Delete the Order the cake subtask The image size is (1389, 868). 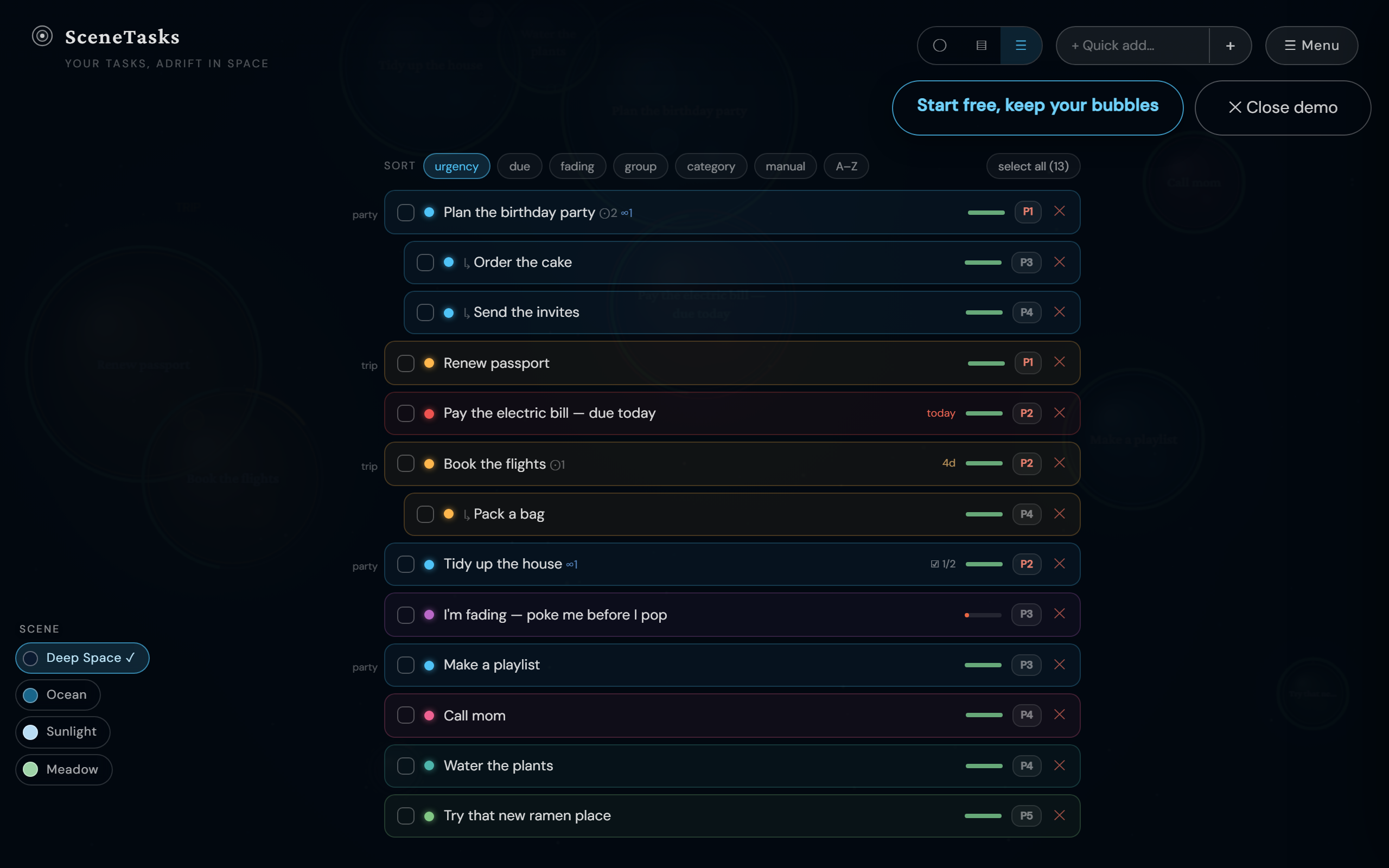tap(1060, 263)
